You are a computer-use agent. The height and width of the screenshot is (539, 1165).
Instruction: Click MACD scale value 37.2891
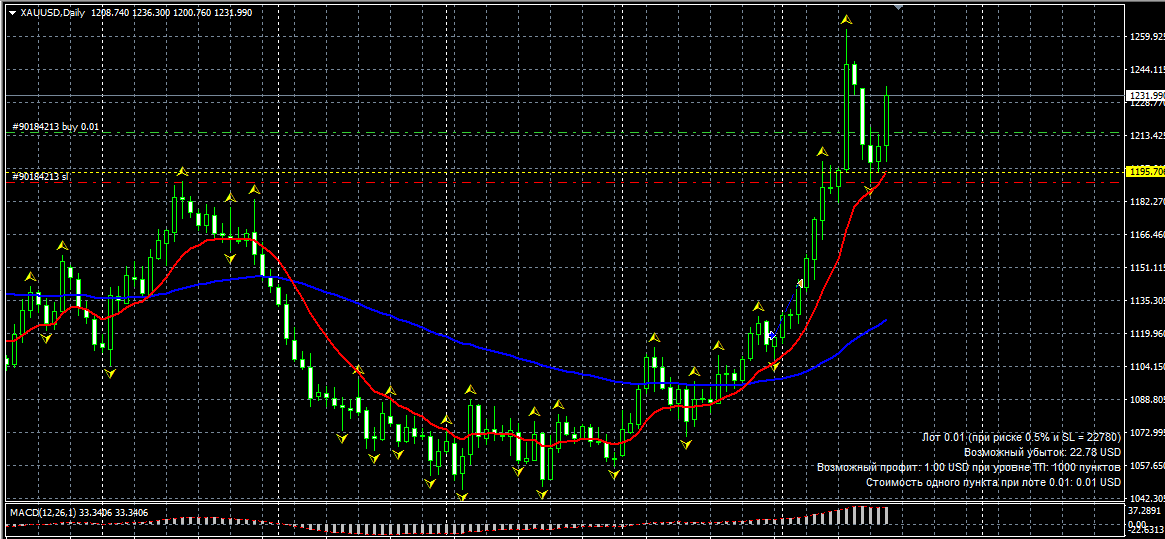coord(1145,511)
